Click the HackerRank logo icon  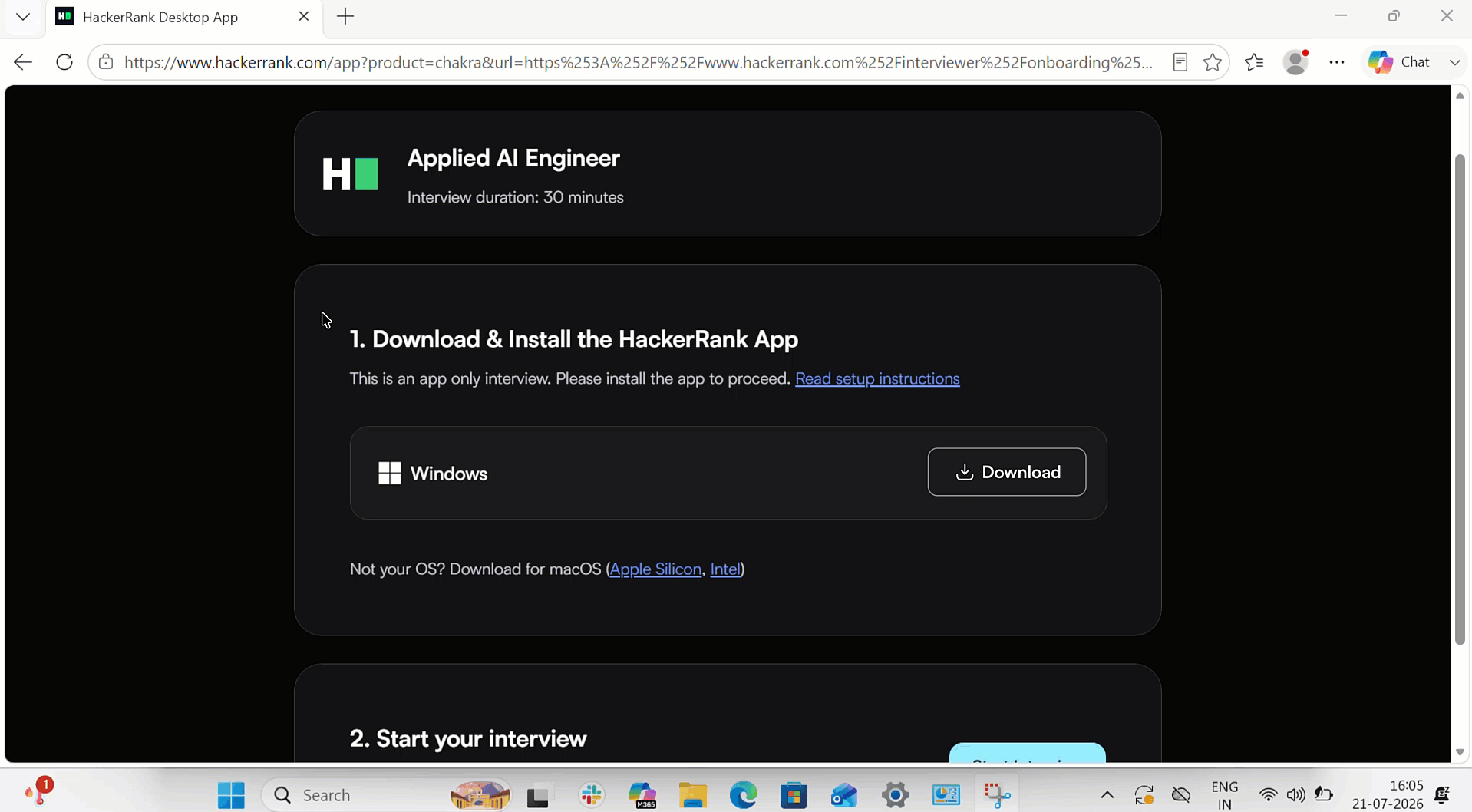(x=350, y=173)
